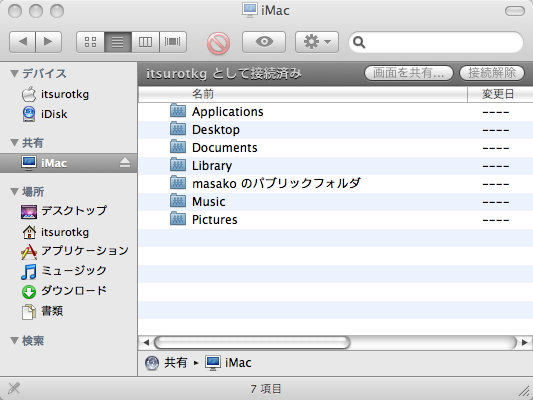Viewport: 533px width, 400px height.
Task: Select iDisk in the sidebar
Action: click(x=68, y=114)
